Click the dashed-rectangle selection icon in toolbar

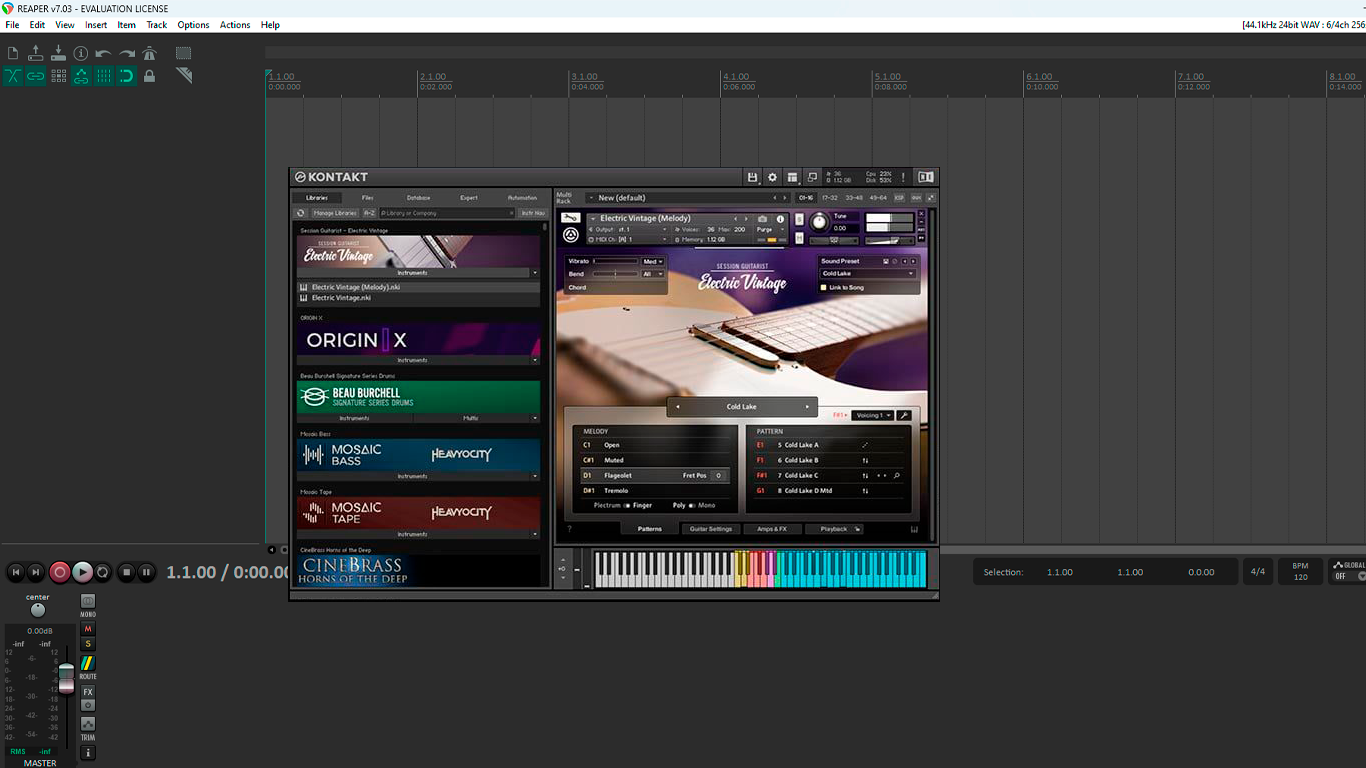click(x=183, y=53)
